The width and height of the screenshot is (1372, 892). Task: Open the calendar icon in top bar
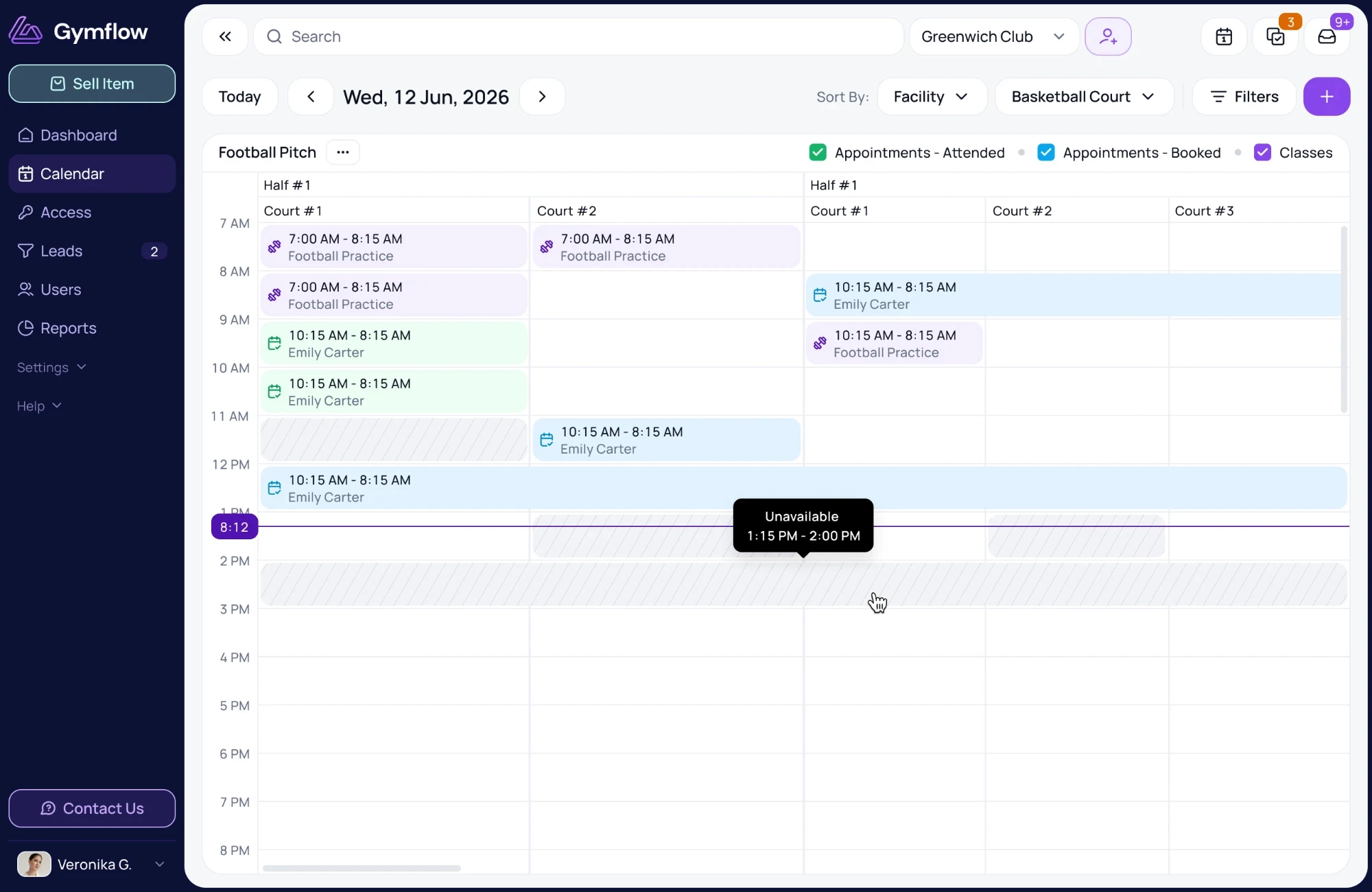[1224, 36]
